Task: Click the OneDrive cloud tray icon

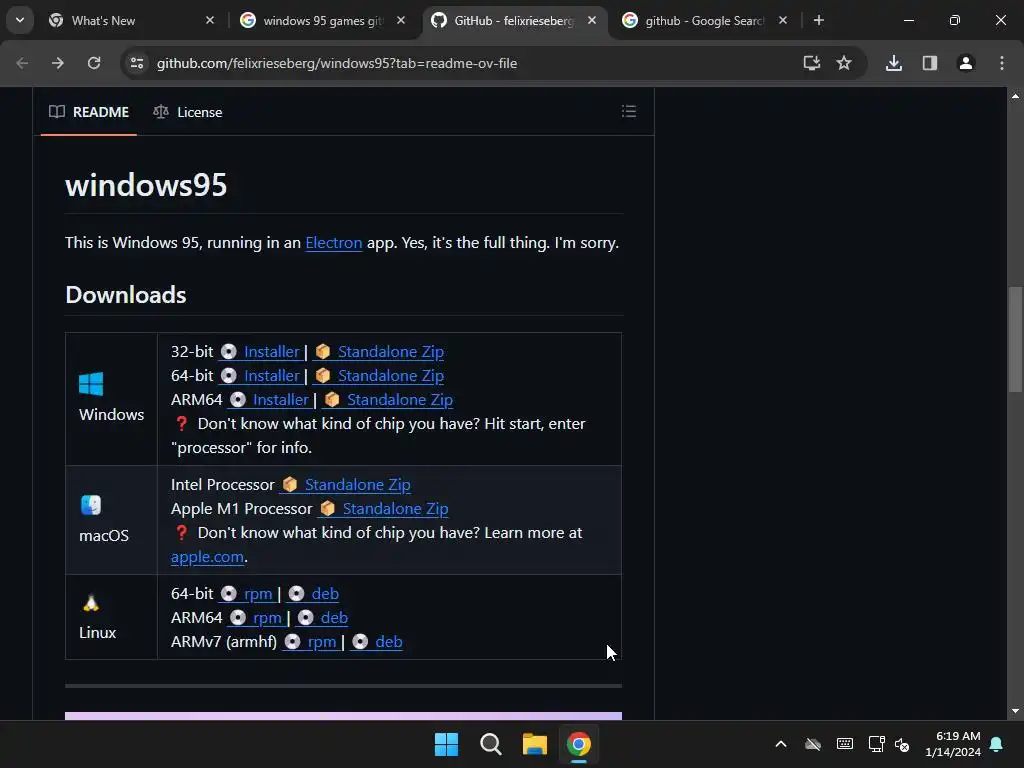Action: 812,744
